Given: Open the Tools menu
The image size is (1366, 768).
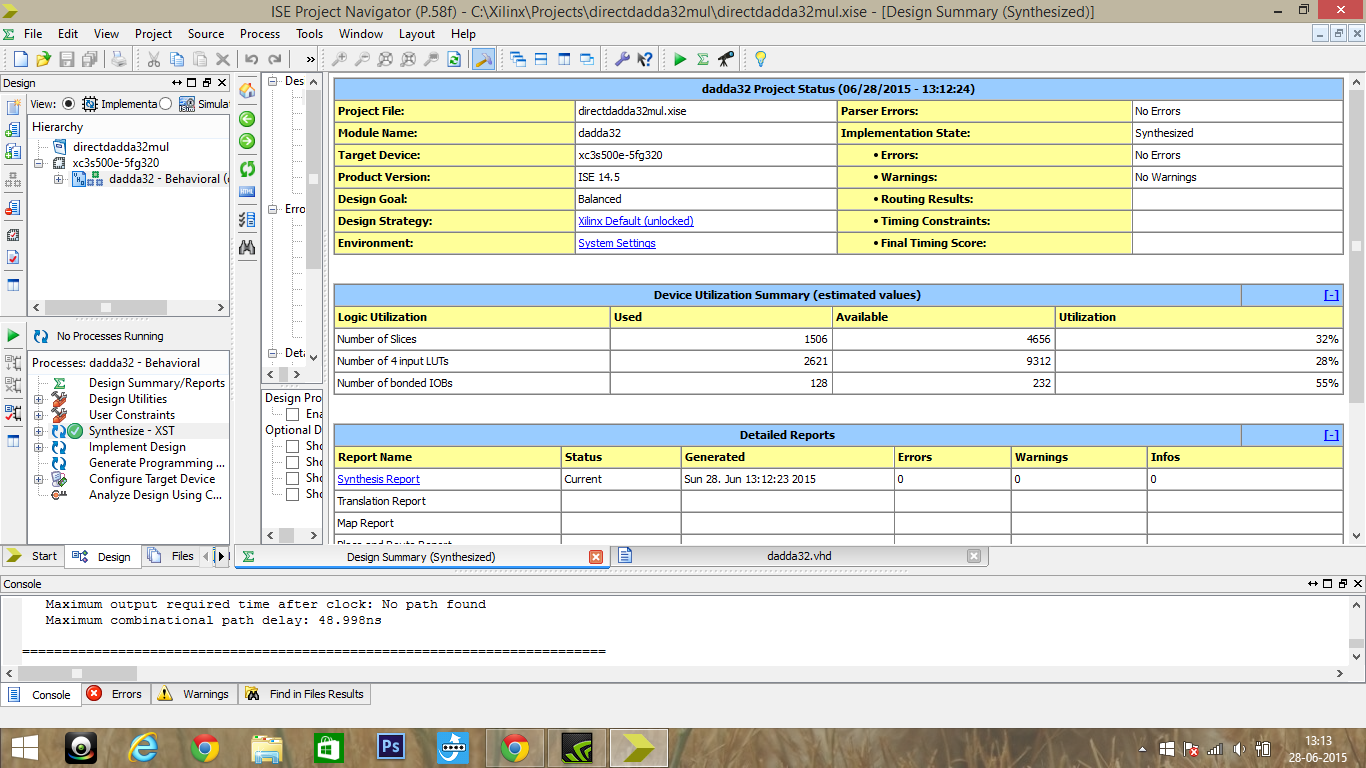Looking at the screenshot, I should (309, 33).
